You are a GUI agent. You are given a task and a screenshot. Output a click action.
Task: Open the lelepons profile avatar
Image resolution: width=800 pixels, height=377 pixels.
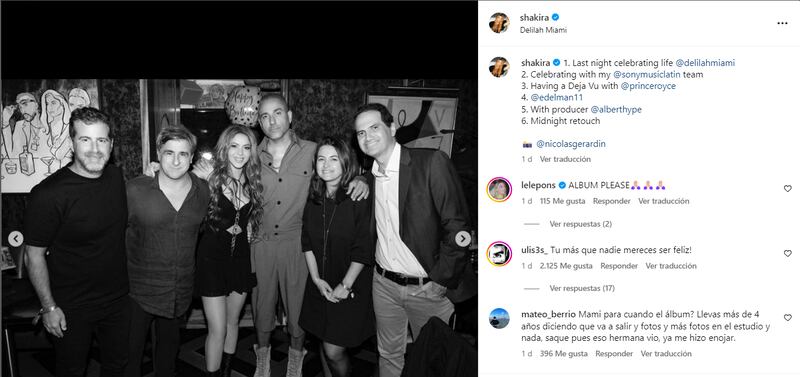pos(499,190)
